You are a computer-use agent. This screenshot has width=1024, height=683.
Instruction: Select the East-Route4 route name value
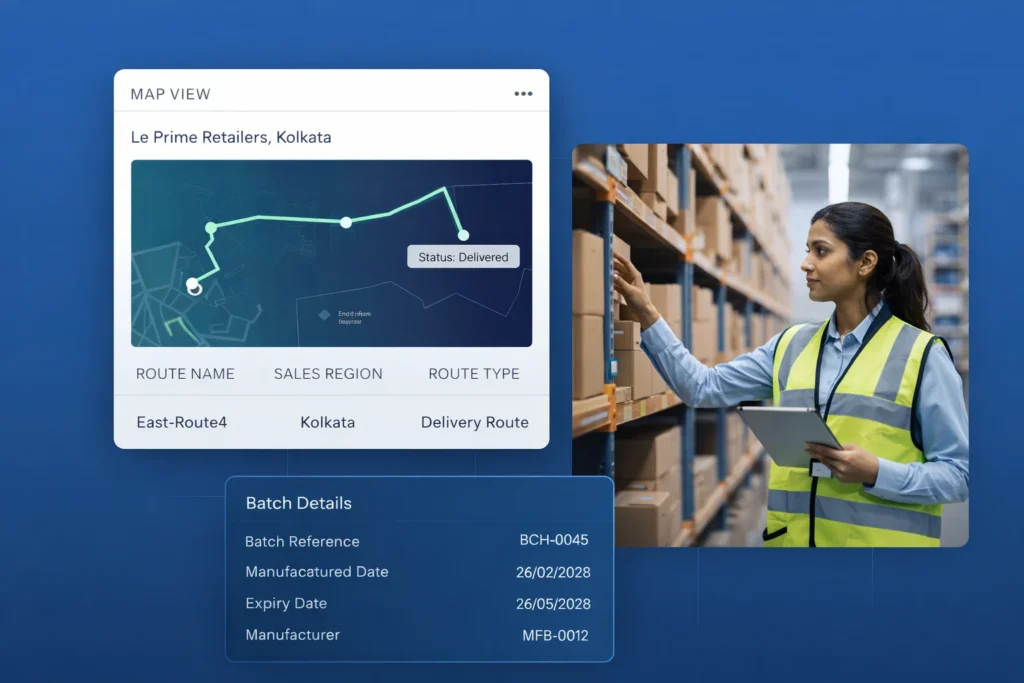(181, 422)
